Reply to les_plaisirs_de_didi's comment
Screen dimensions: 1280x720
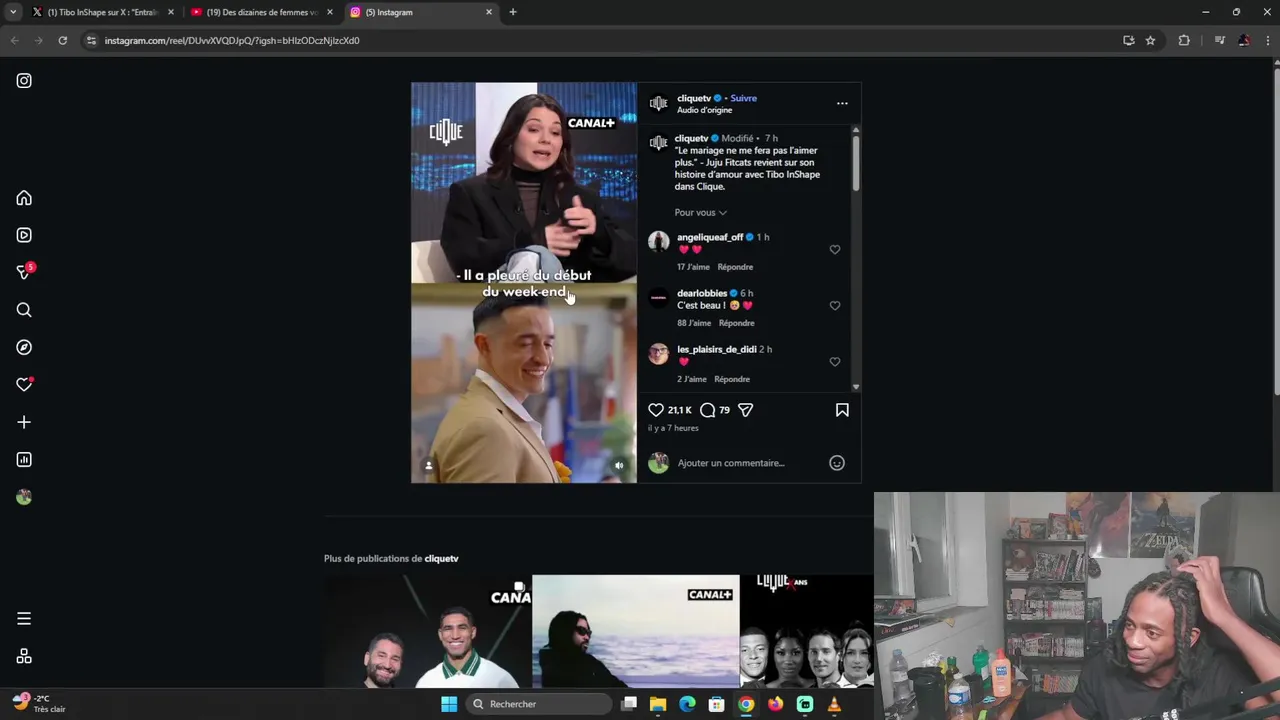point(732,379)
